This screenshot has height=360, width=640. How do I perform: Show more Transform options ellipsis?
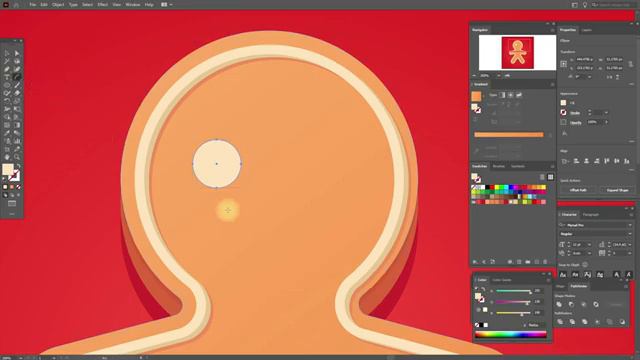pyautogui.click(x=631, y=84)
